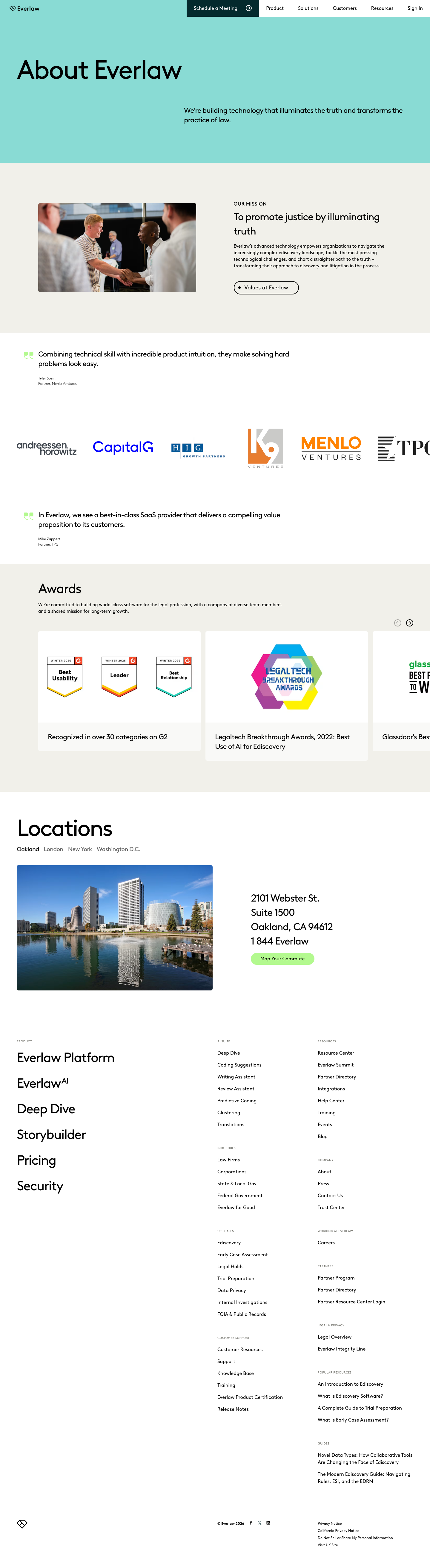This screenshot has width=430, height=1568.
Task: Open An Introduction to Ediscovery link
Action: (x=350, y=1384)
